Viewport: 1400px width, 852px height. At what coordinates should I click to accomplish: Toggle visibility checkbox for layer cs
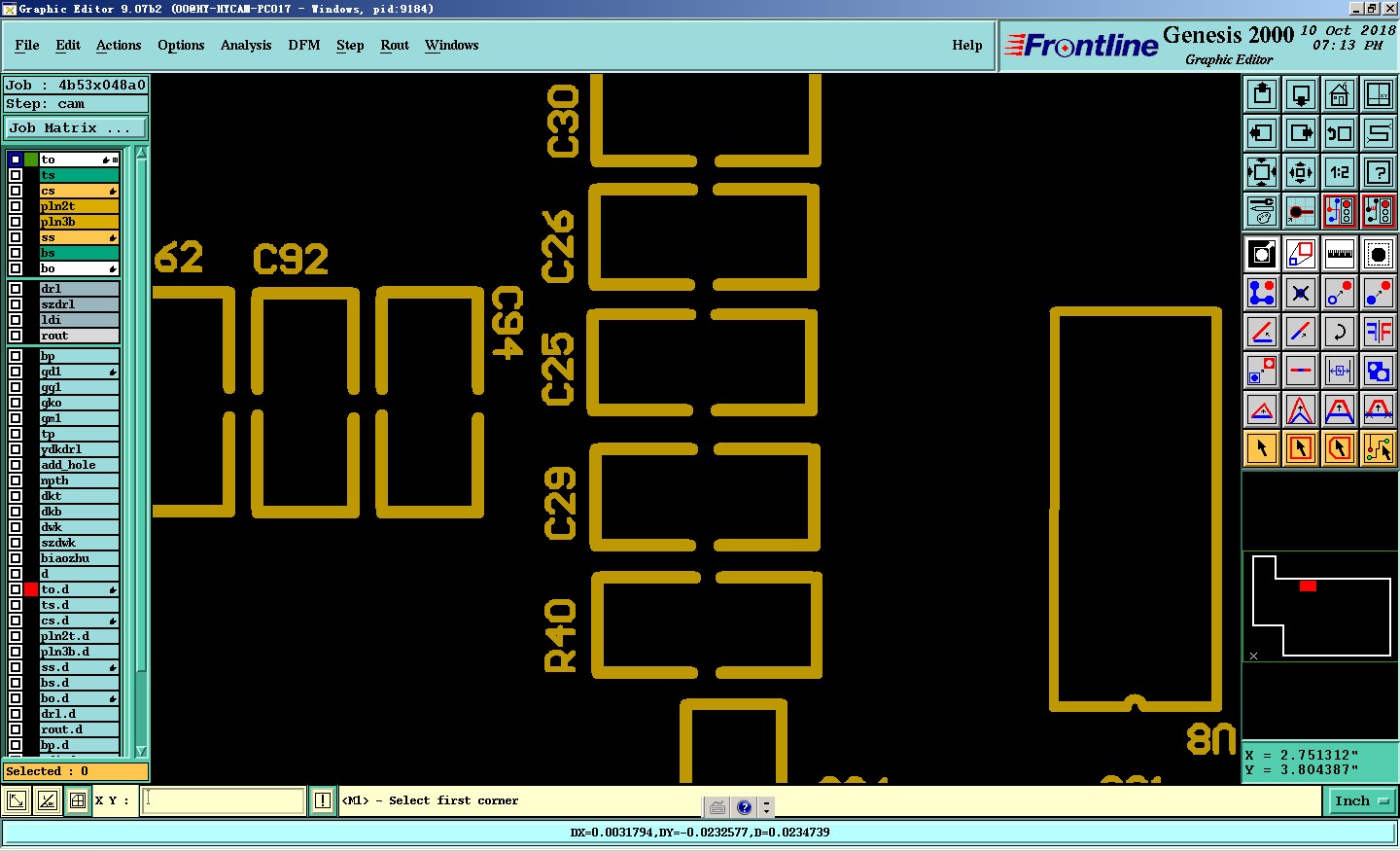pos(16,191)
